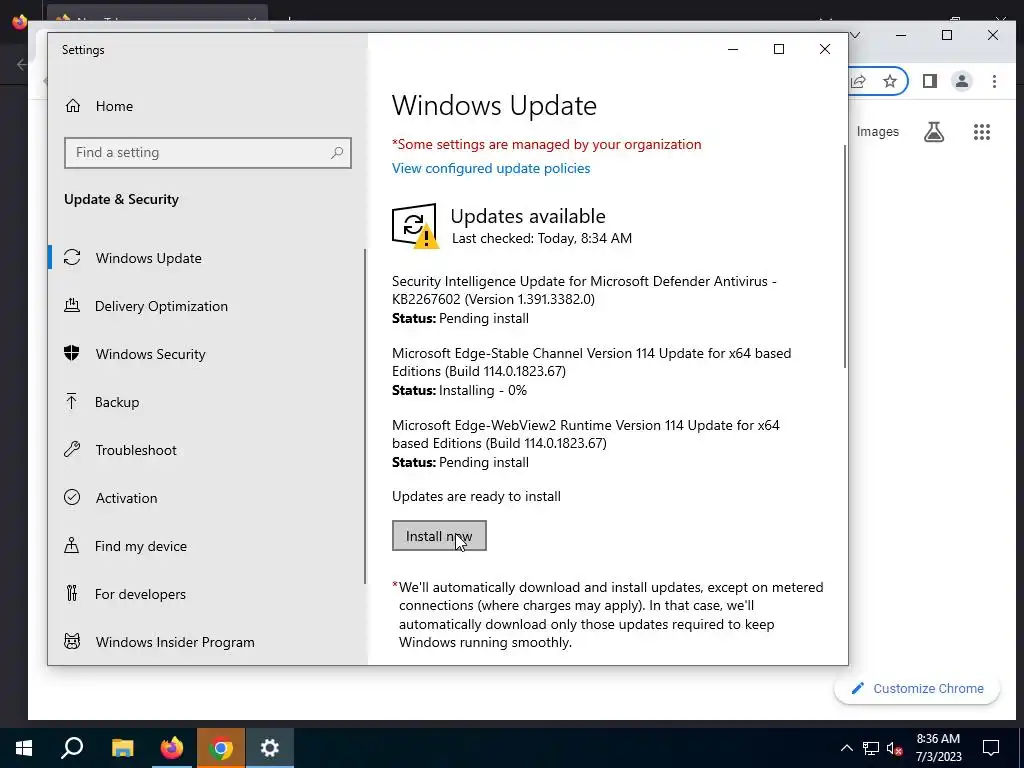Image resolution: width=1024 pixels, height=768 pixels.
Task: Minimize the Settings window
Action: [x=733, y=50]
